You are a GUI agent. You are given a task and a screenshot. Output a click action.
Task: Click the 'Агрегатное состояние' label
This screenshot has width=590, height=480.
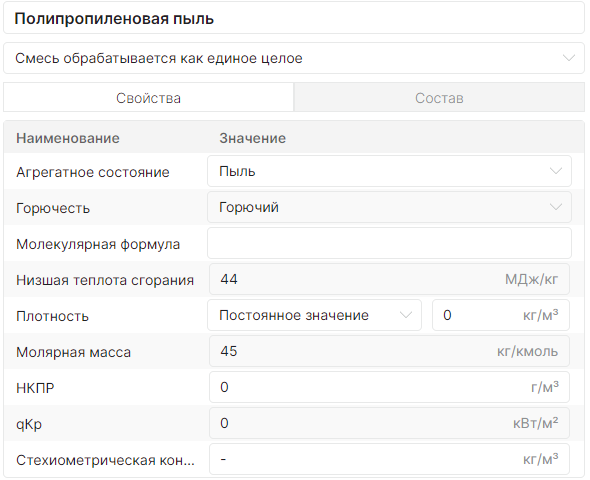click(x=93, y=172)
